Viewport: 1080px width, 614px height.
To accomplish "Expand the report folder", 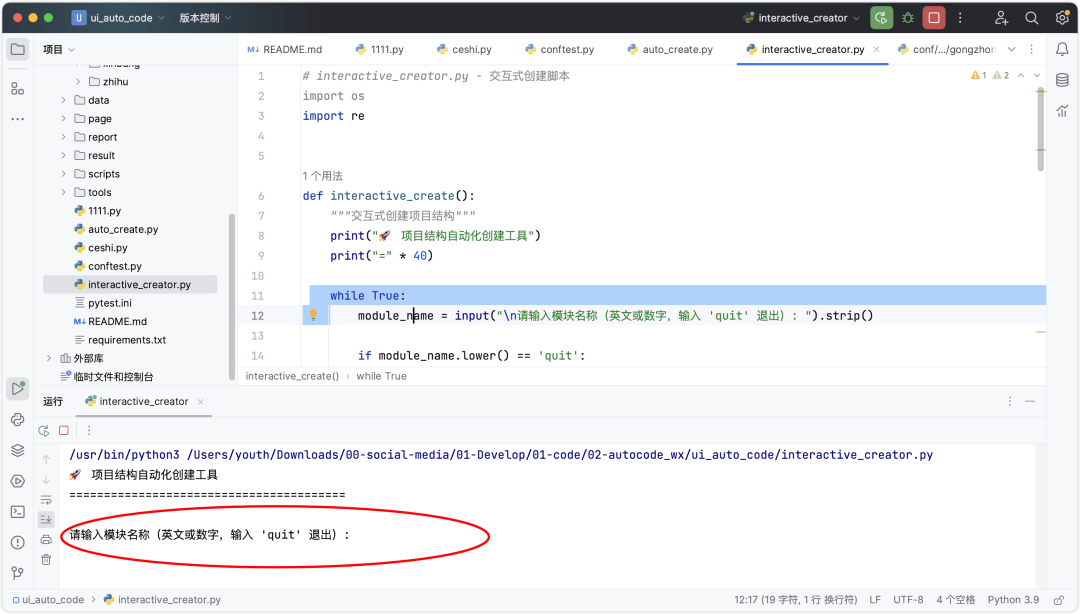I will tap(63, 137).
